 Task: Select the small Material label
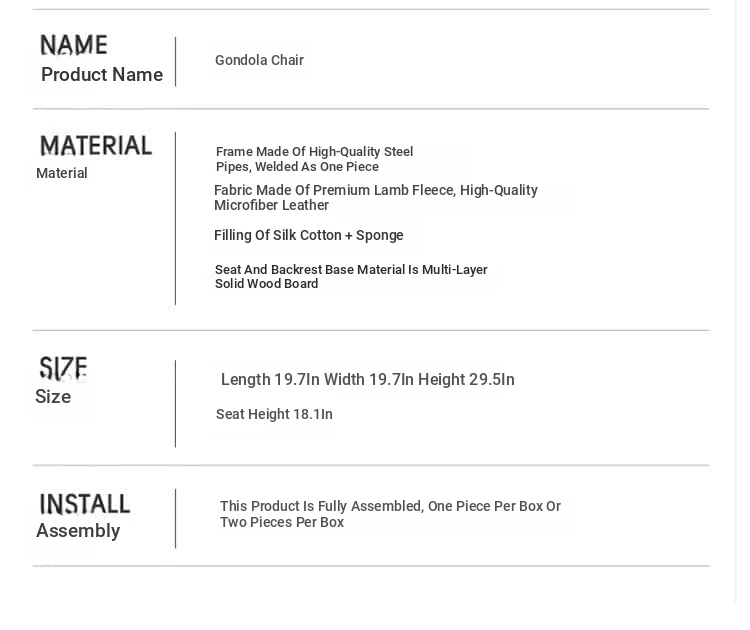point(62,174)
